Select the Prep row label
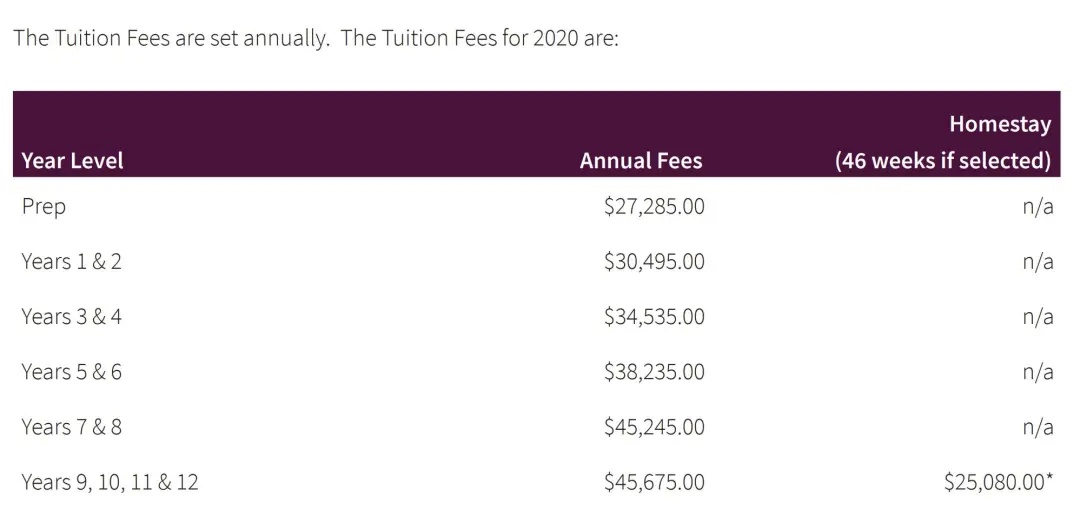 click(x=43, y=207)
